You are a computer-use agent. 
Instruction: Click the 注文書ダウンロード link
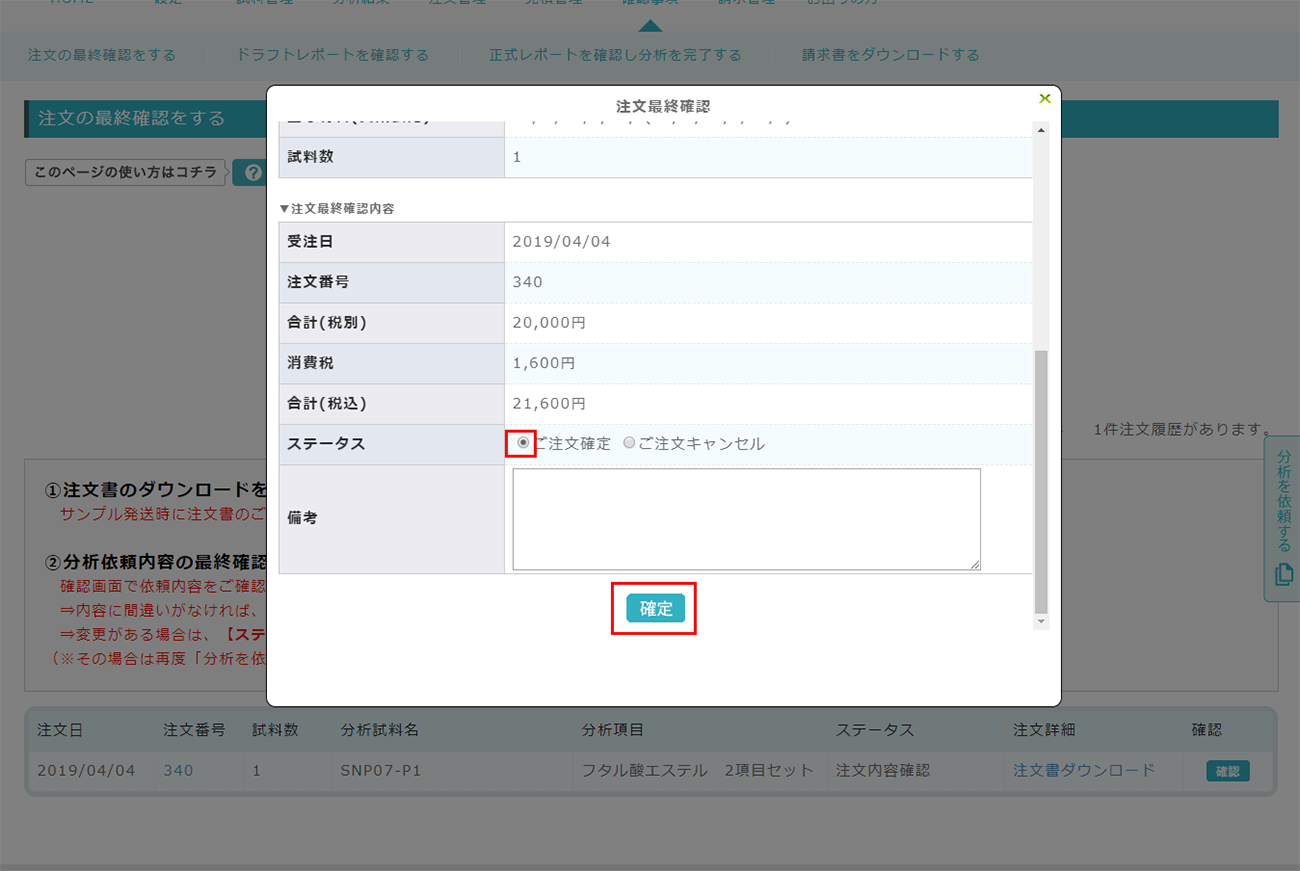coord(1084,770)
